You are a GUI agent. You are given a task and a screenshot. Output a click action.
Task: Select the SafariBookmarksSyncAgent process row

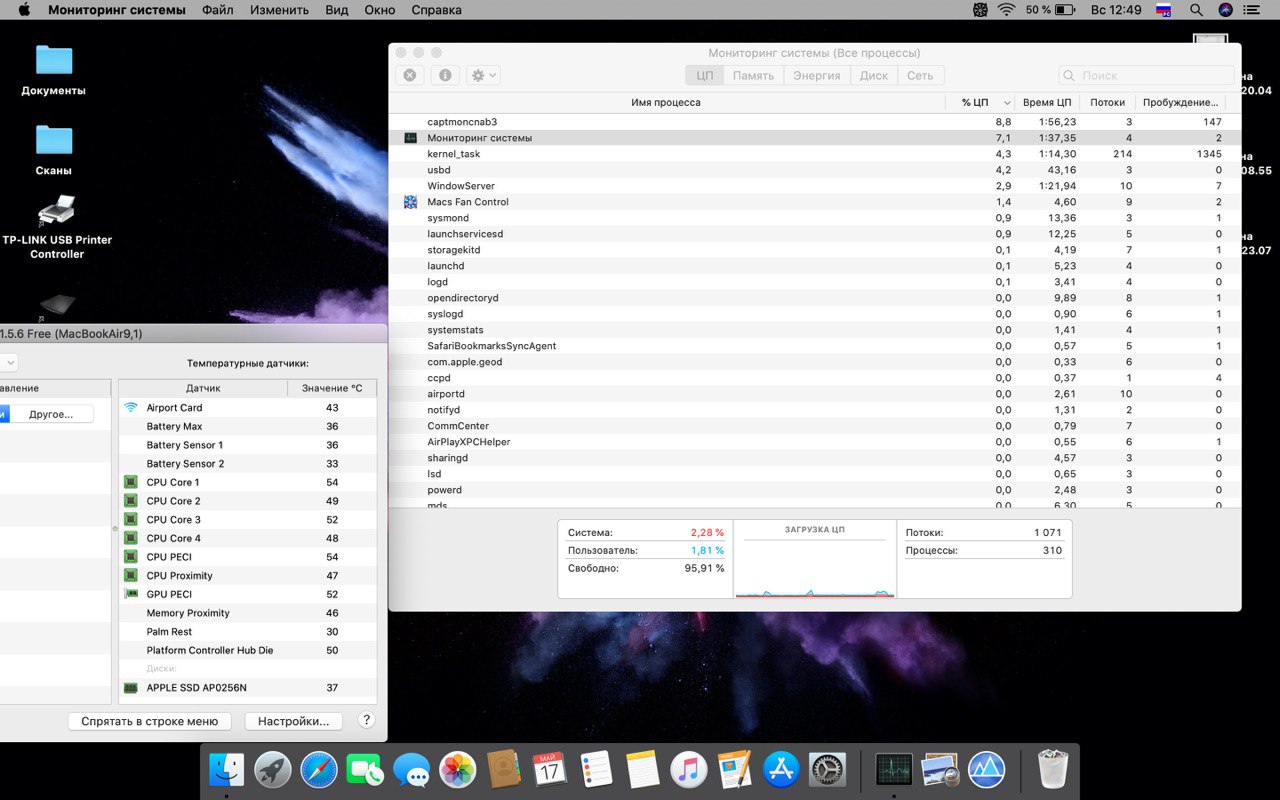[x=814, y=346]
